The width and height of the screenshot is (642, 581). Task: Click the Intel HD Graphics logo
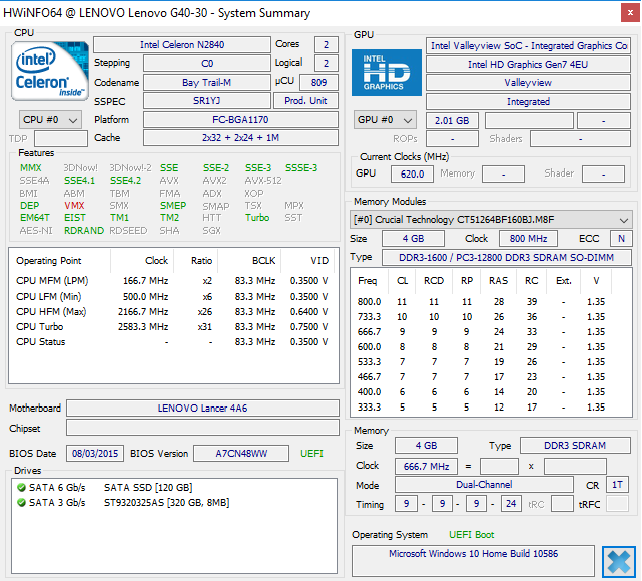pyautogui.click(x=387, y=72)
